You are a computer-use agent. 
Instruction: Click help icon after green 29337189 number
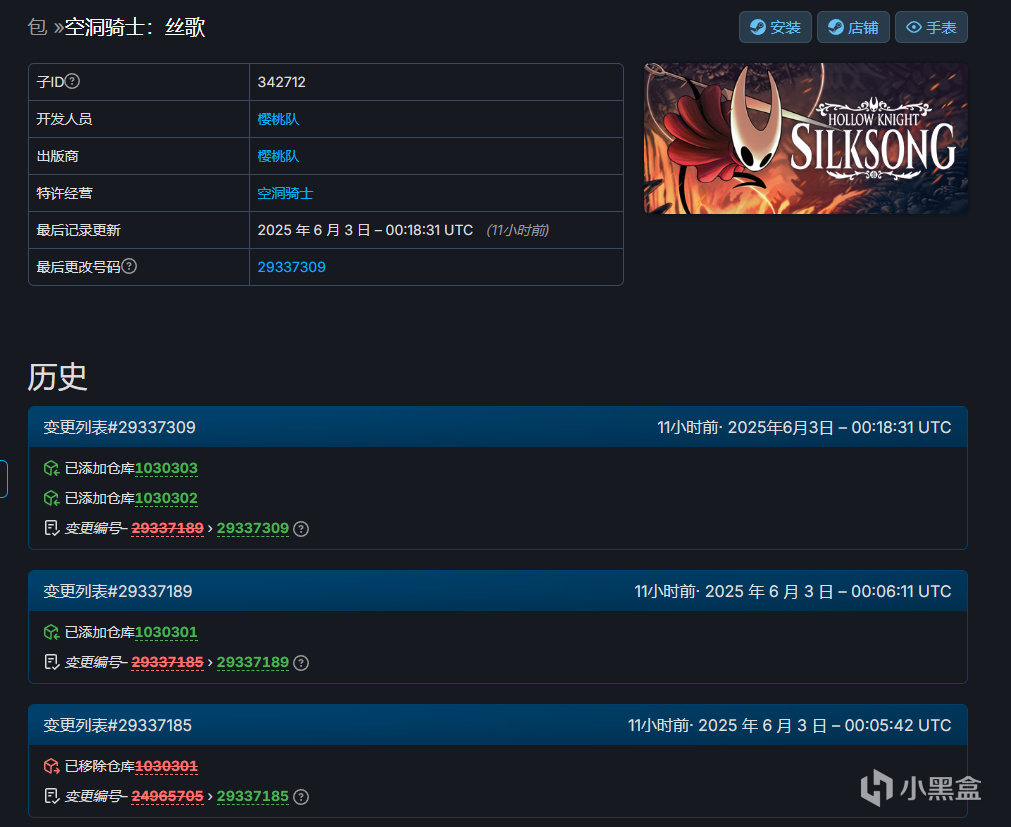[301, 663]
